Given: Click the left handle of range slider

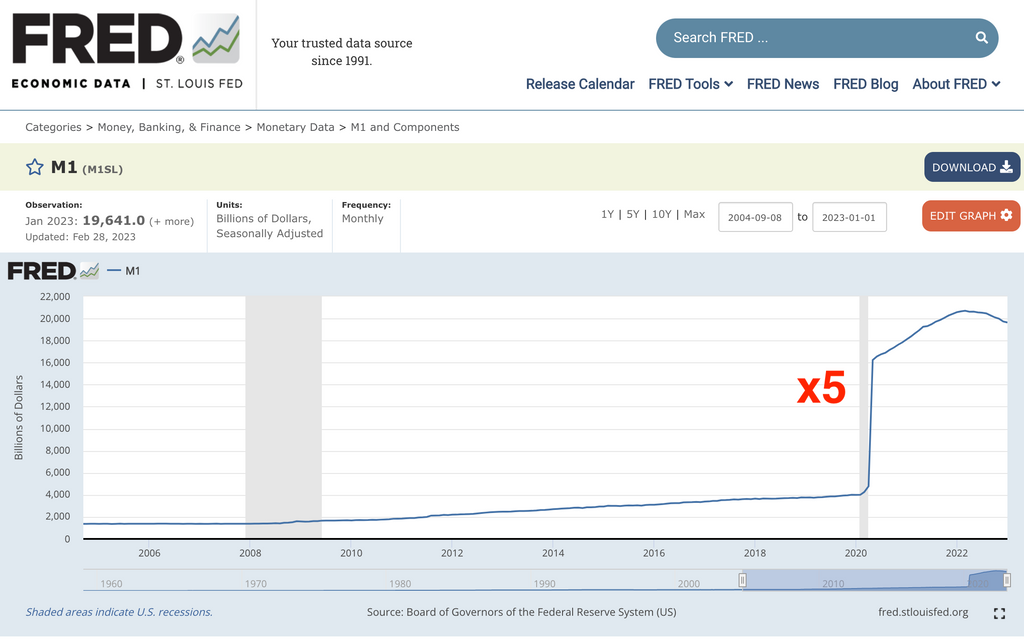Looking at the screenshot, I should pos(743,581).
